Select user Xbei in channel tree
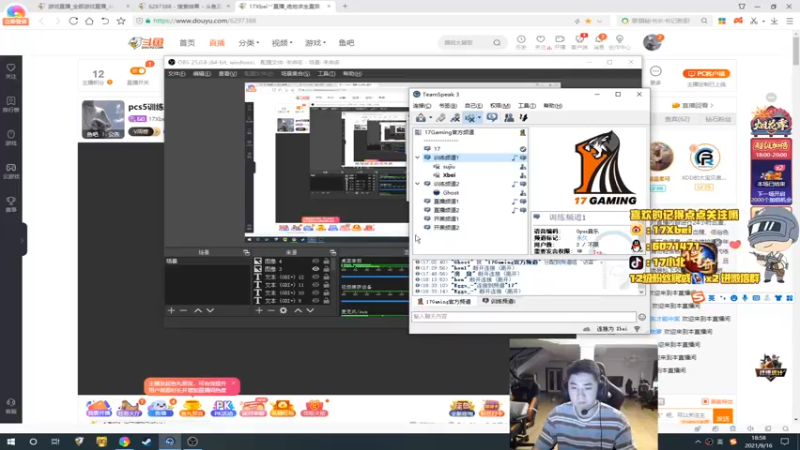 tap(449, 175)
